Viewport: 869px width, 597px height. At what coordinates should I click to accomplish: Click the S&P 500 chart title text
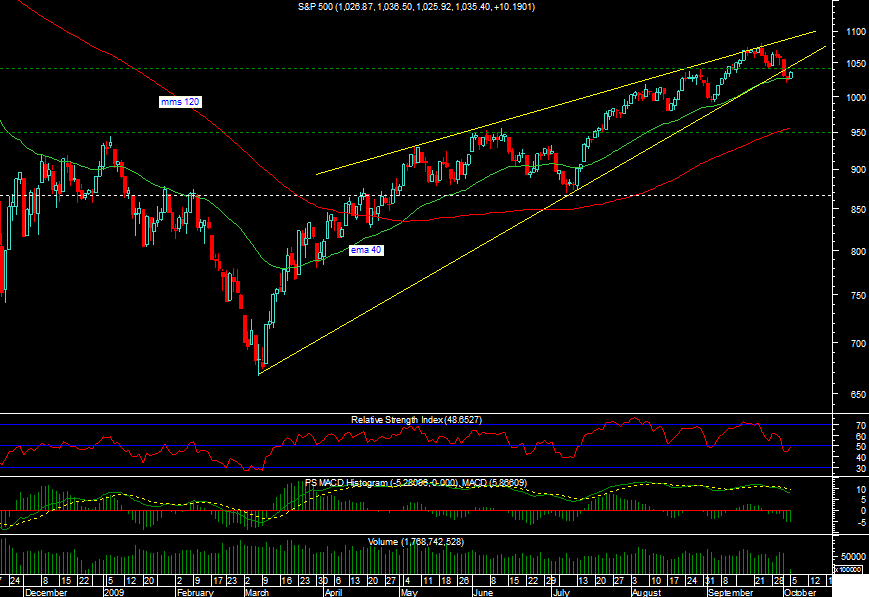point(416,7)
